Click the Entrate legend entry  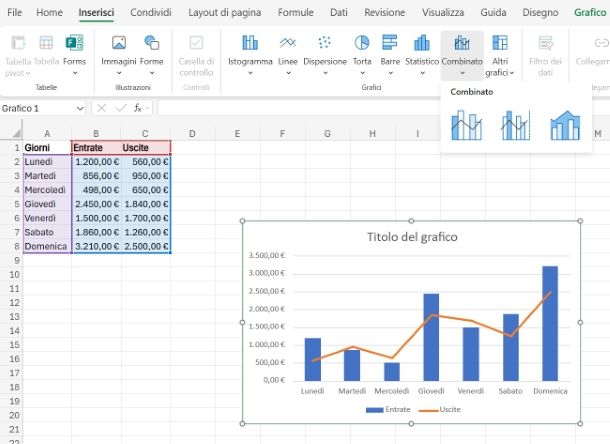[388, 409]
